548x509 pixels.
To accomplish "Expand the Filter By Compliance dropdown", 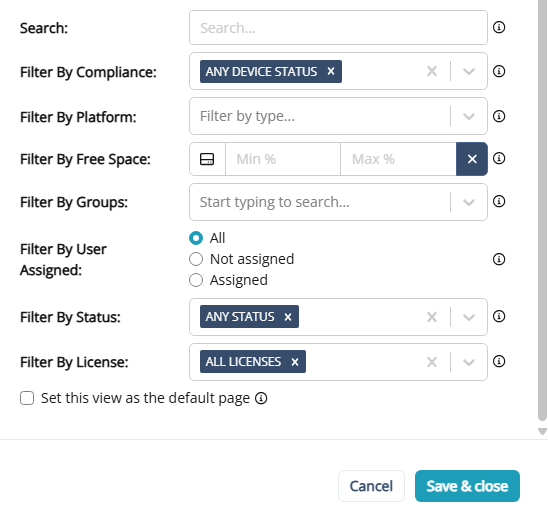I will click(x=469, y=71).
